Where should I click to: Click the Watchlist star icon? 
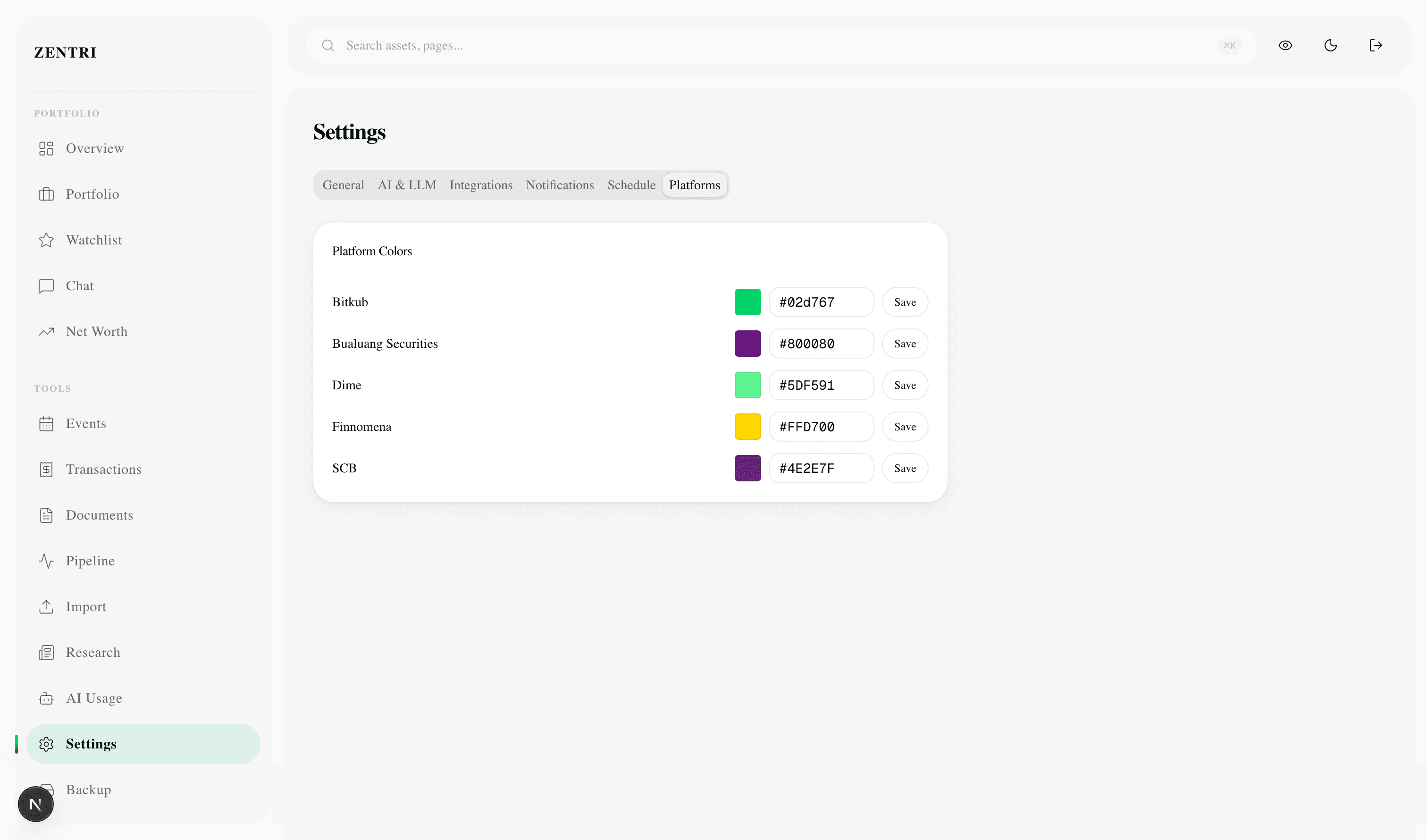coord(46,240)
